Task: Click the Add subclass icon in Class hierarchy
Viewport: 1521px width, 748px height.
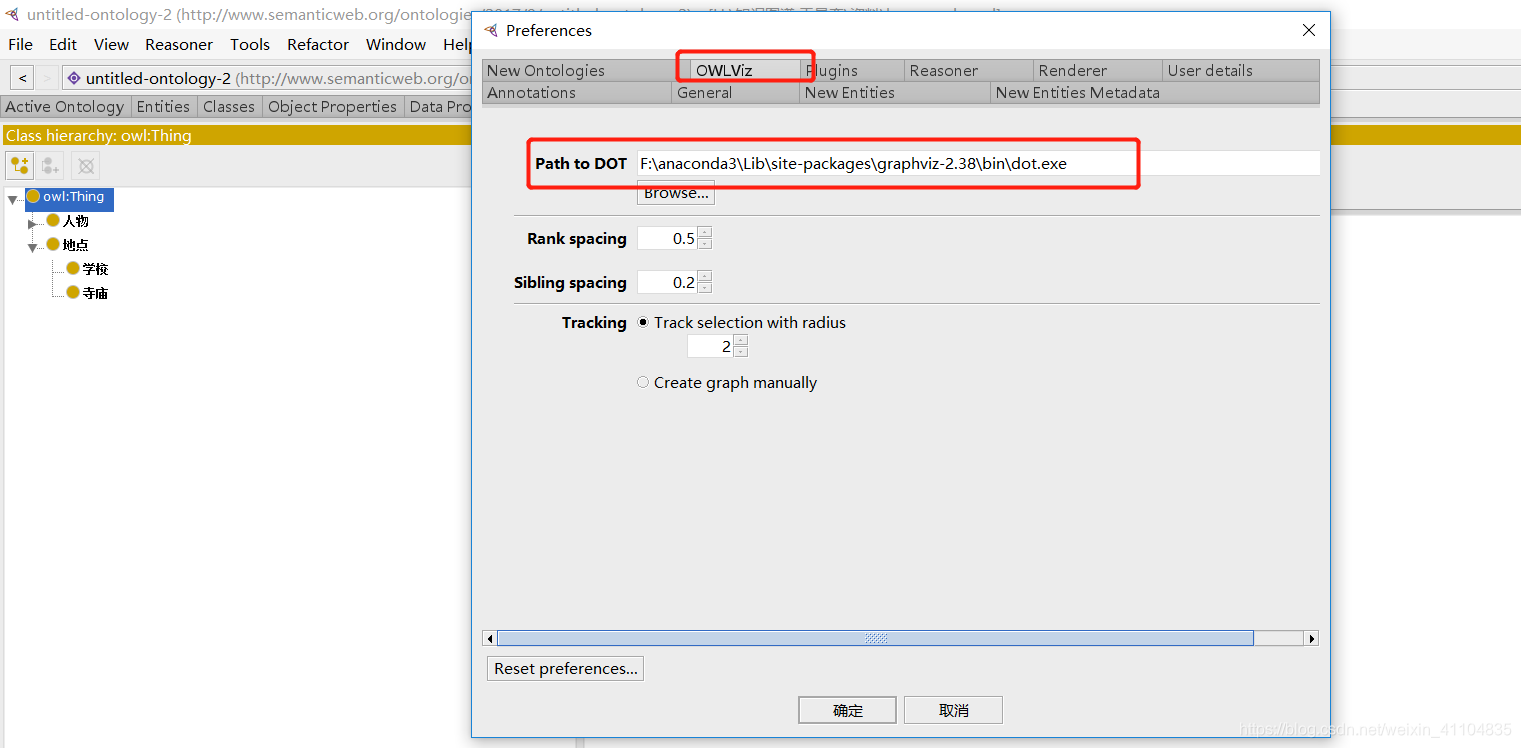Action: pyautogui.click(x=20, y=165)
